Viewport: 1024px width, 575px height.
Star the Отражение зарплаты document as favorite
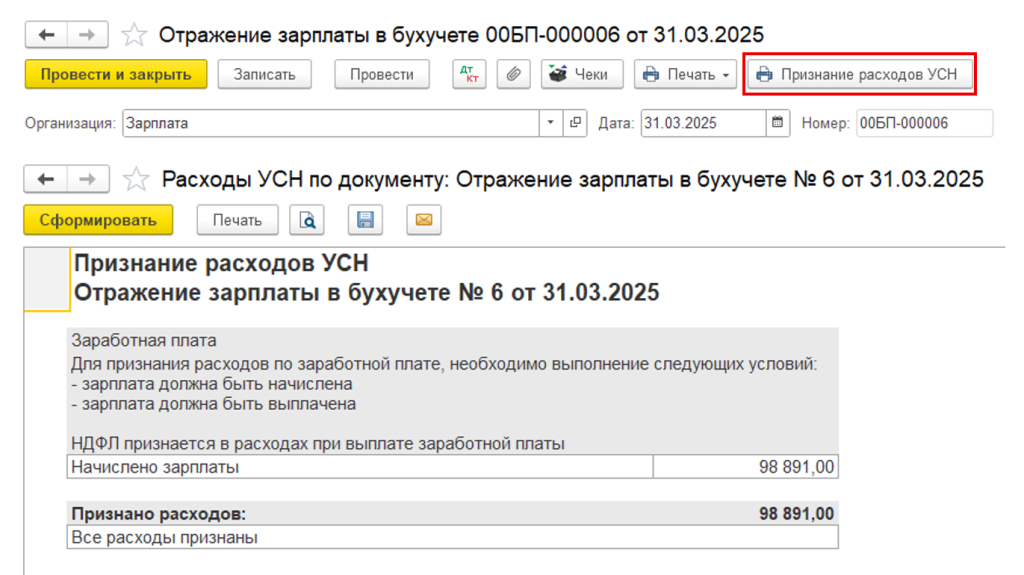(134, 35)
